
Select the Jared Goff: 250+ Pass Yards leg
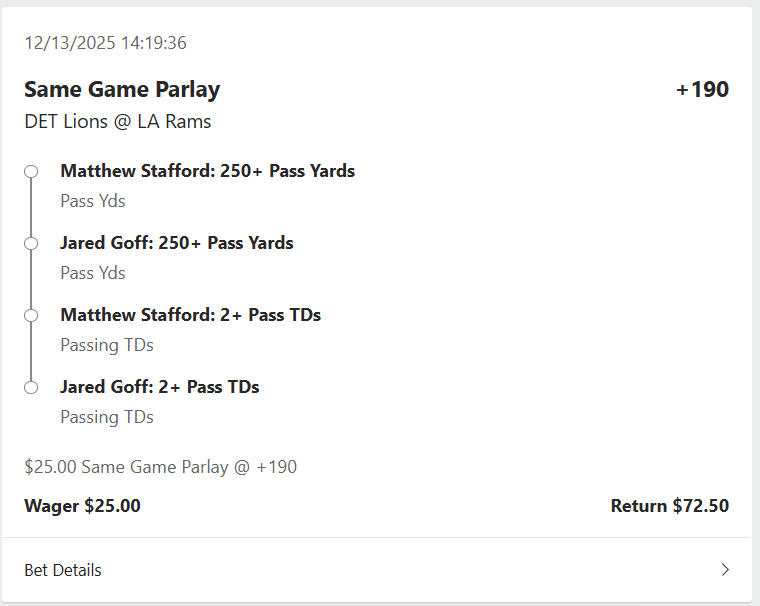point(177,243)
